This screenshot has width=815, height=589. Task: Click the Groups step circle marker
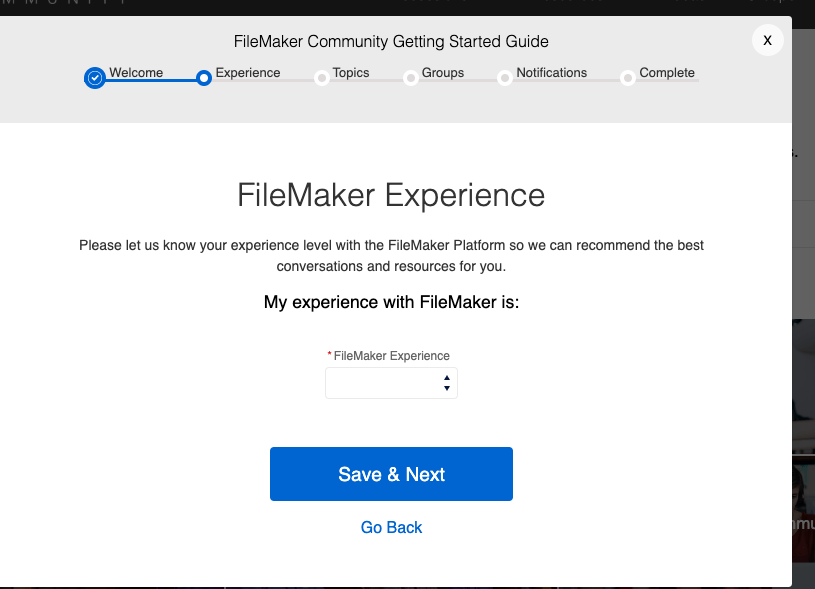(x=411, y=78)
